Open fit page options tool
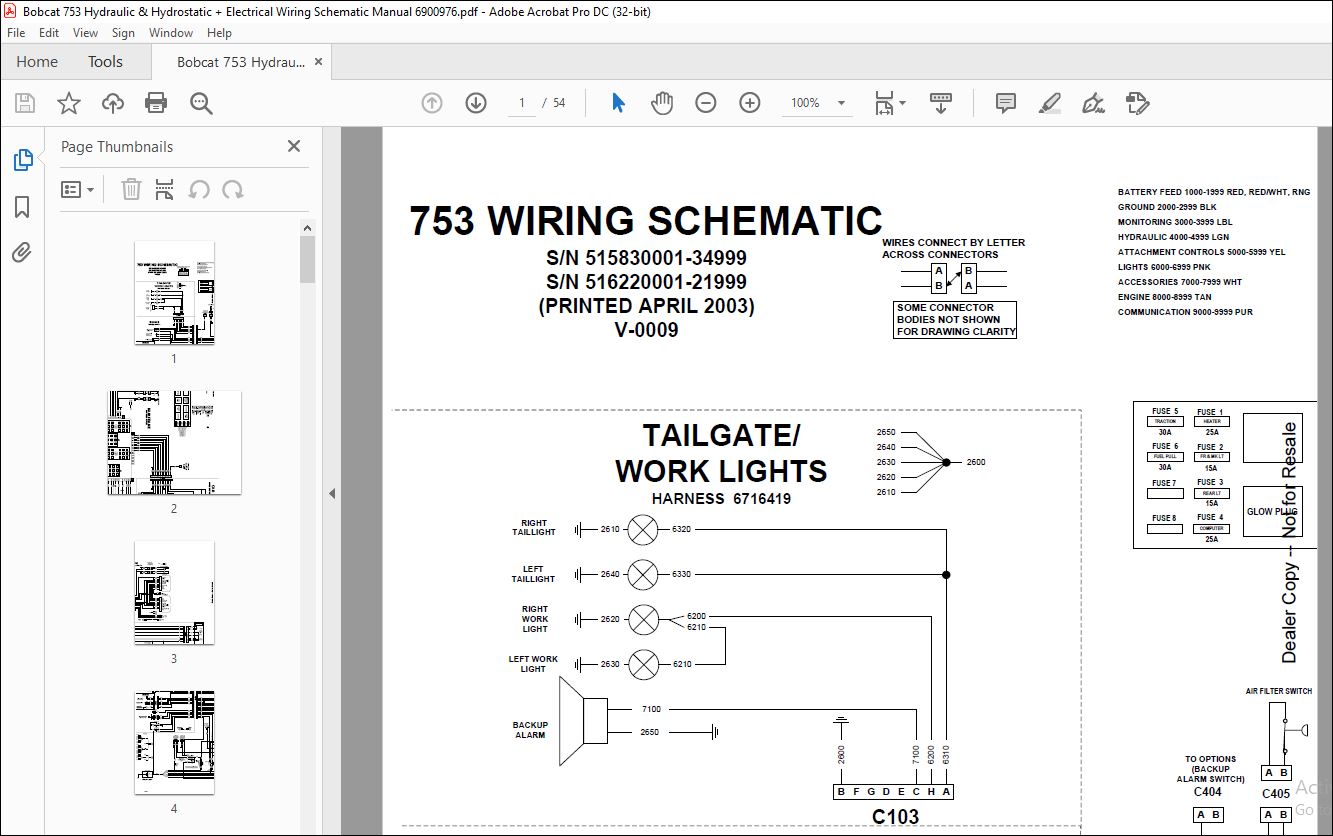This screenshot has height=836, width=1333. click(x=889, y=103)
